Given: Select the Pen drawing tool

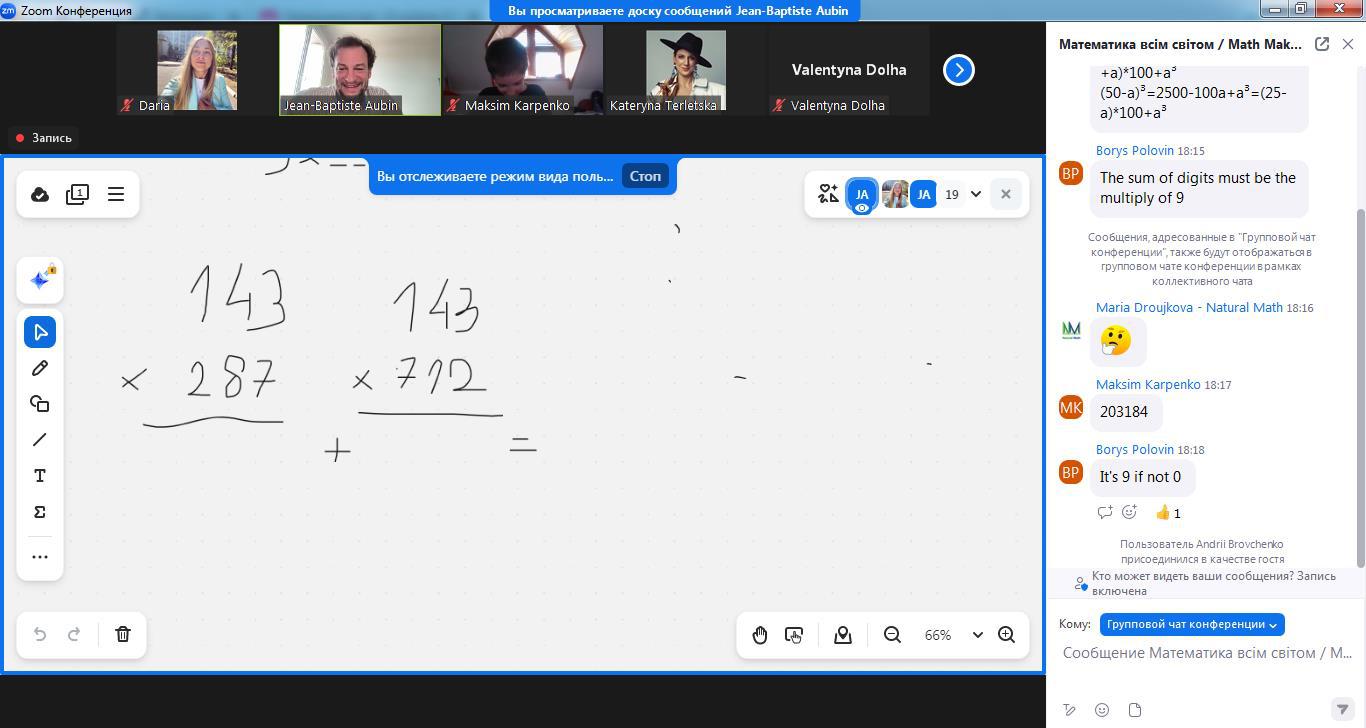Looking at the screenshot, I should point(40,368).
